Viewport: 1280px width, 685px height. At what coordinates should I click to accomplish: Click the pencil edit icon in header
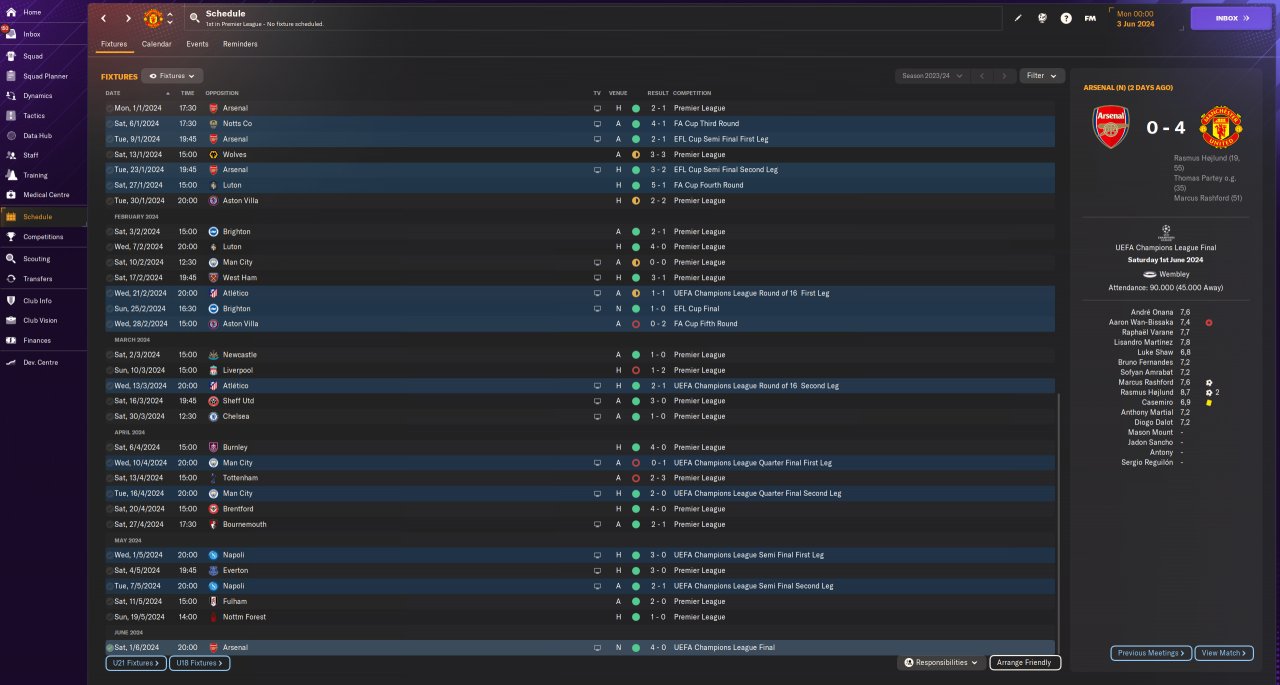(1018, 18)
